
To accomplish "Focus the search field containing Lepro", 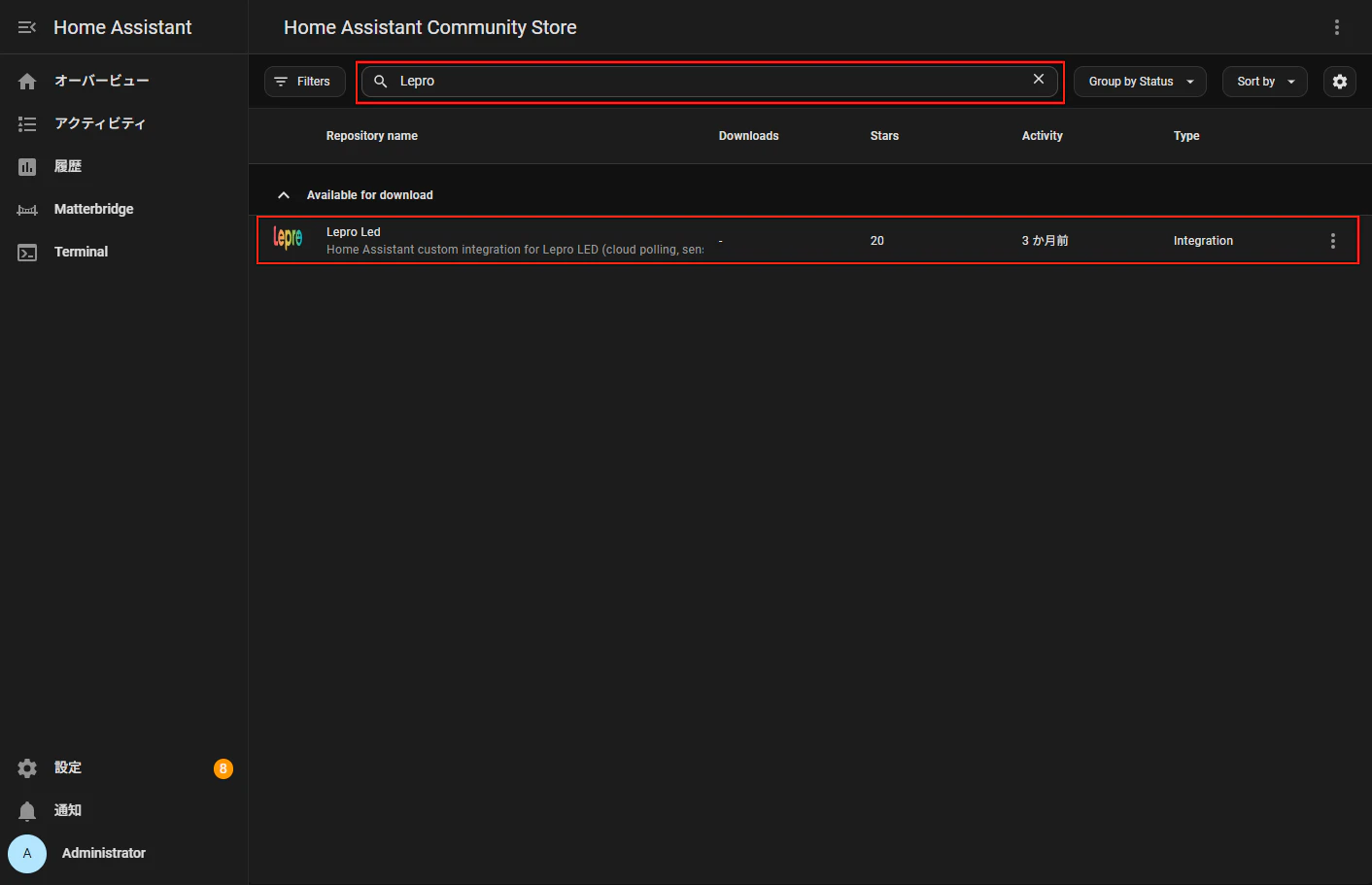I will 709,82.
